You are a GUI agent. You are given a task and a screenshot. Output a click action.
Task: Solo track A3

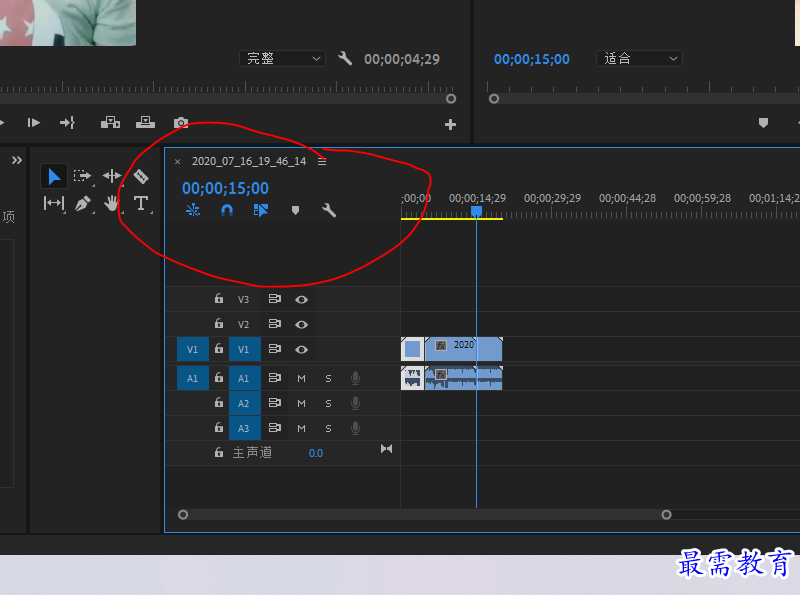pyautogui.click(x=329, y=429)
